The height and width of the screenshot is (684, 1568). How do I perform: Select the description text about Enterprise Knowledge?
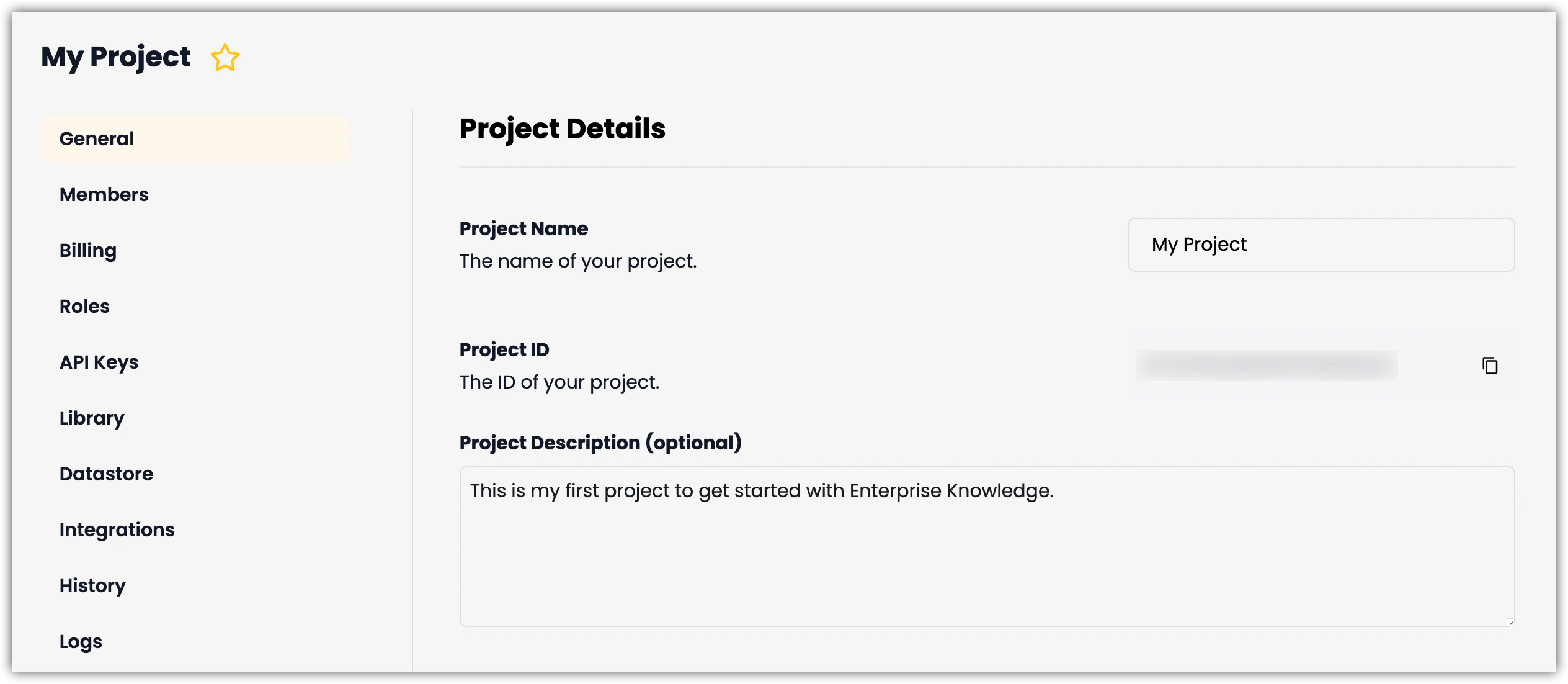[762, 490]
